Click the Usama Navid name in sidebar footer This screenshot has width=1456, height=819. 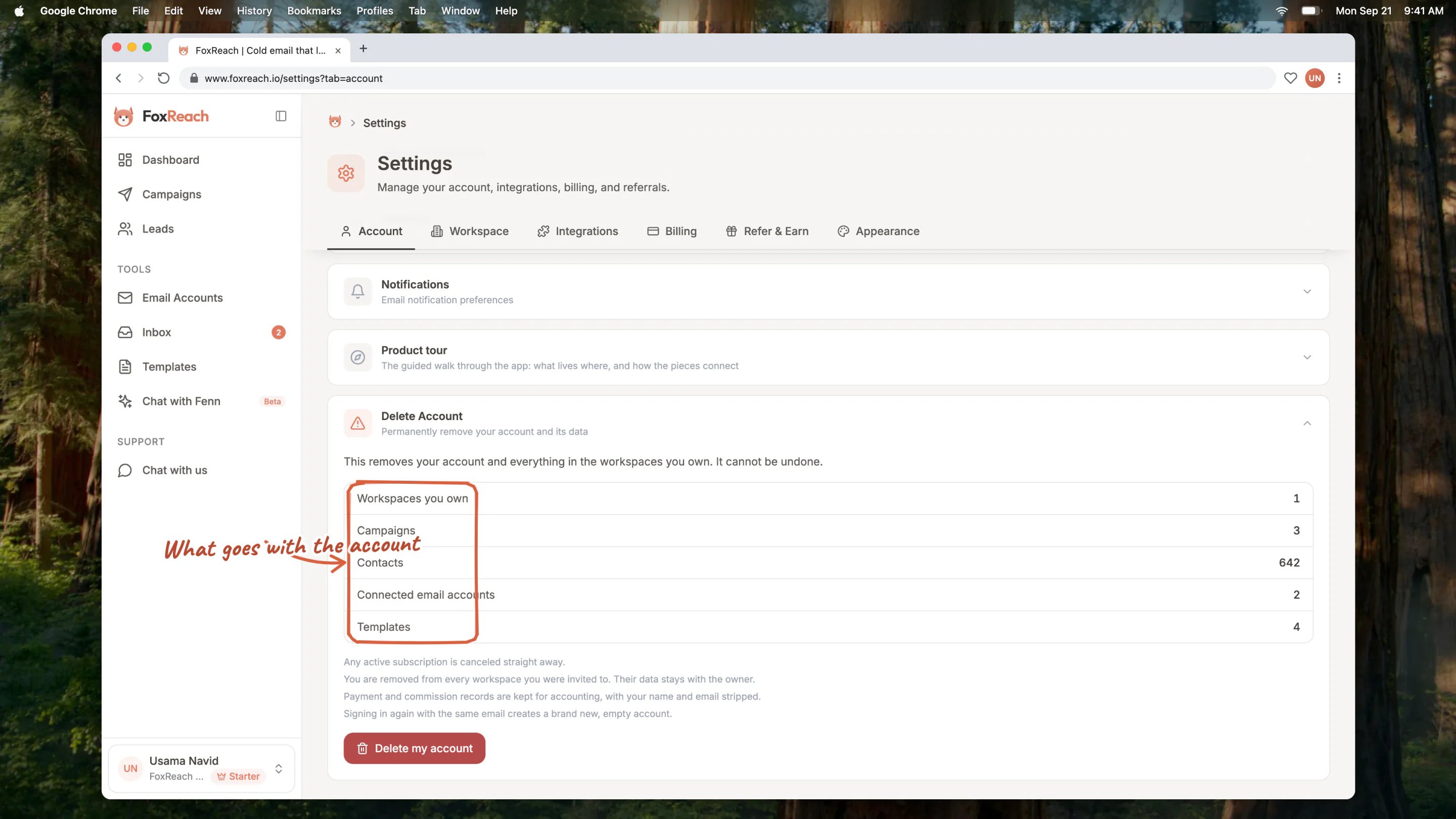point(184,761)
